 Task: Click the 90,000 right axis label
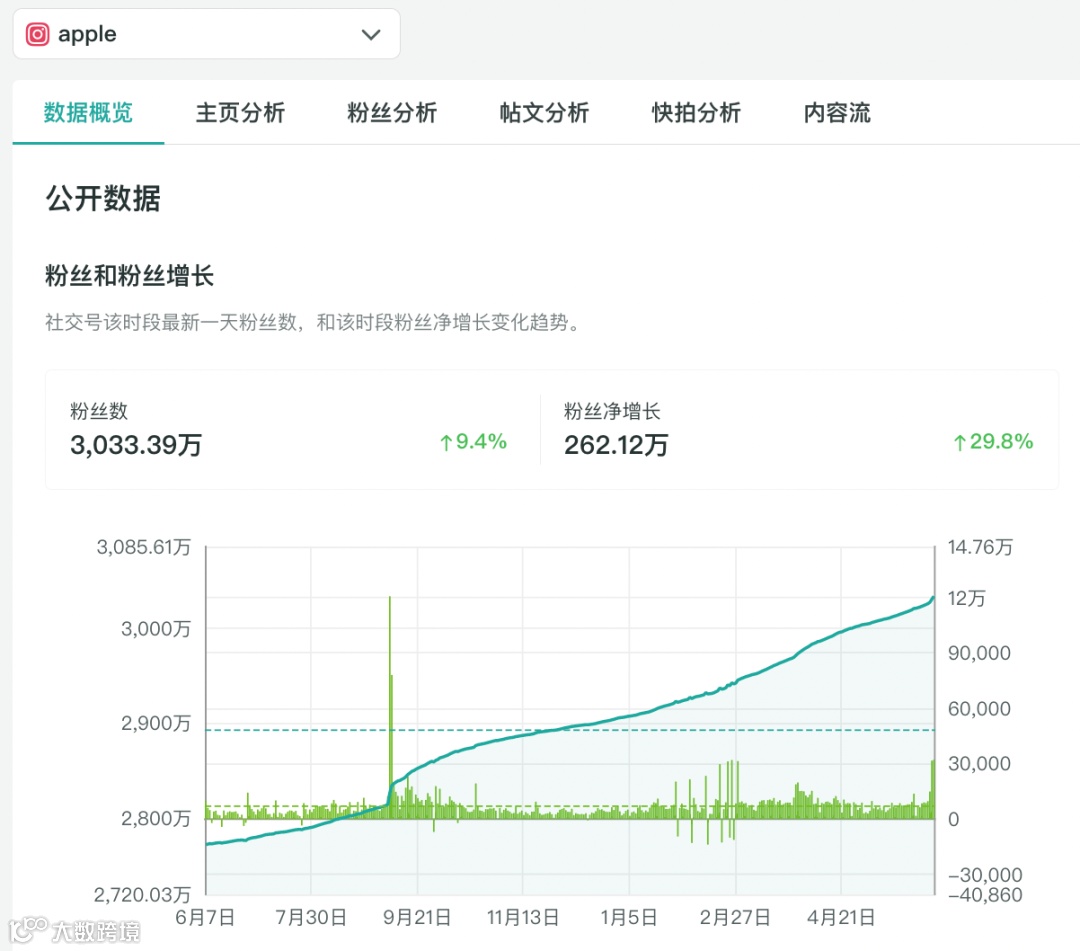tap(979, 653)
